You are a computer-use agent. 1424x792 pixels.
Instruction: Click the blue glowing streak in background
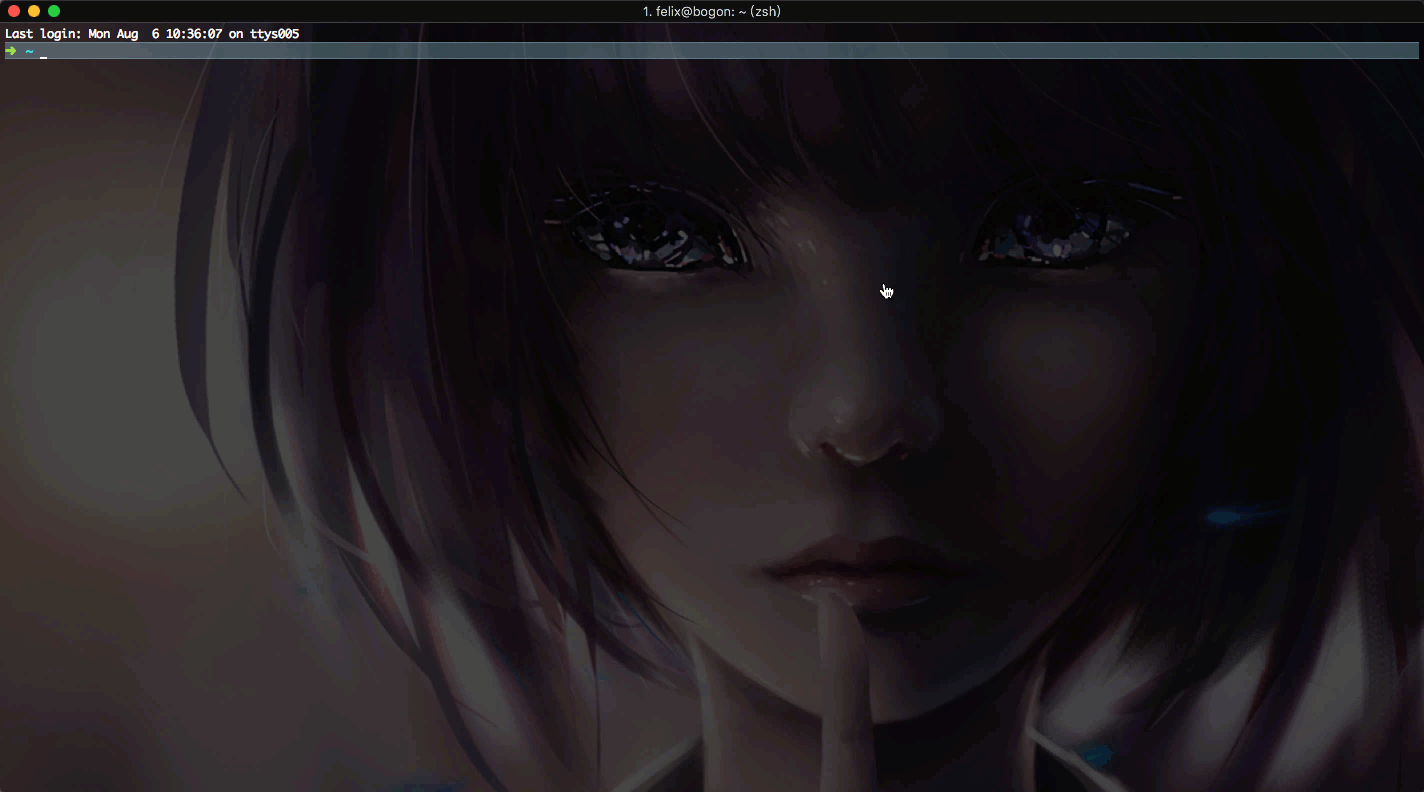coord(1230,516)
